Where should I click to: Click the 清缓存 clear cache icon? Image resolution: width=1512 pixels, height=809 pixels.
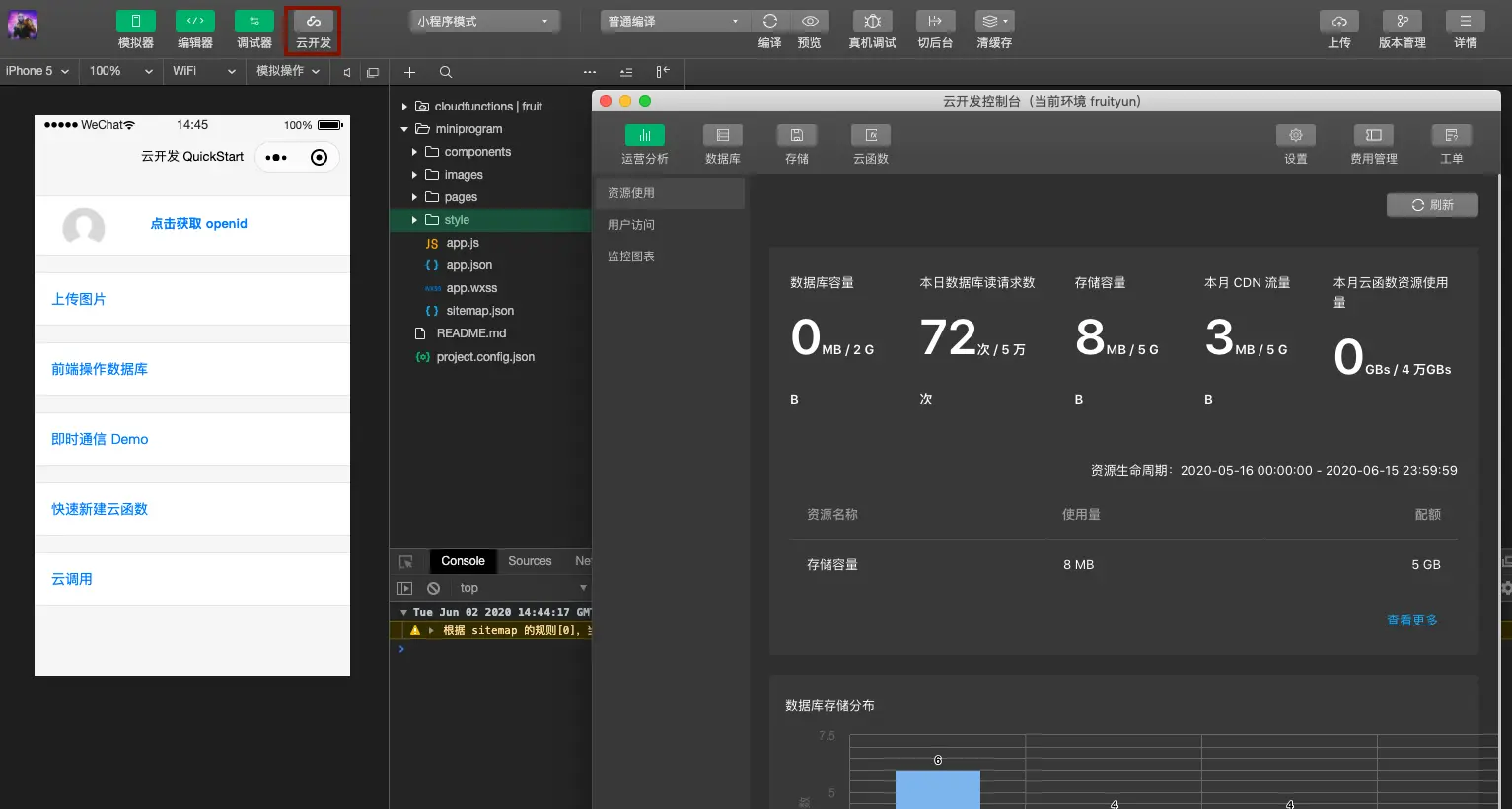coord(995,21)
